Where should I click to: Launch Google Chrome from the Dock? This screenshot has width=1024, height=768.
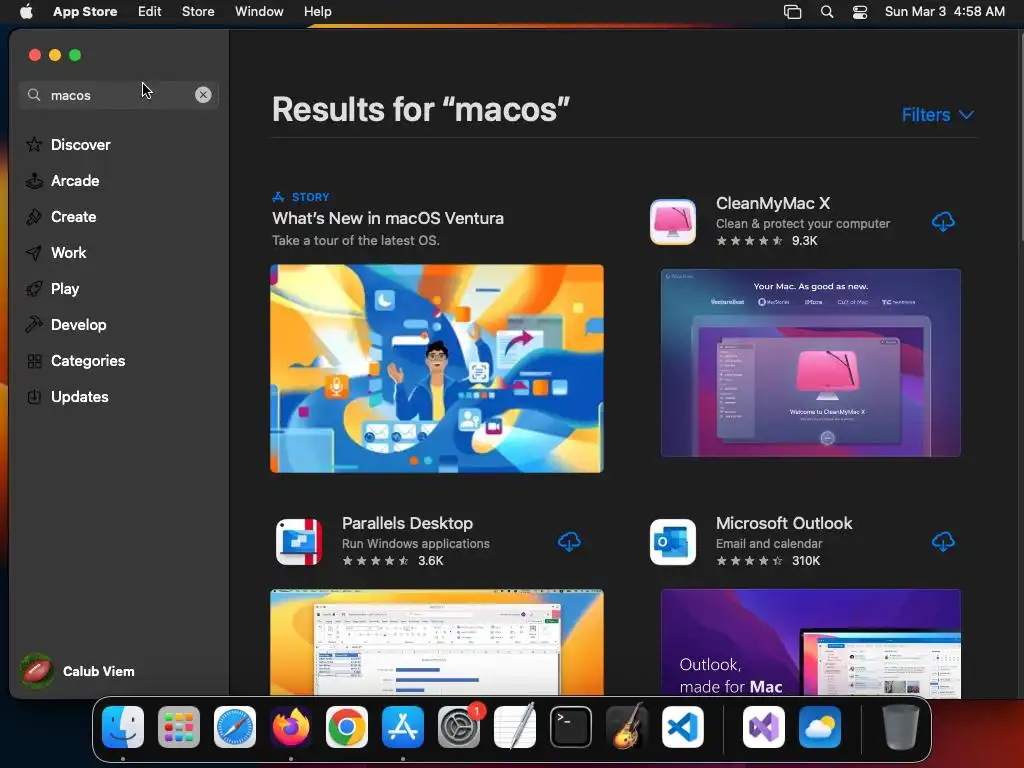click(347, 727)
